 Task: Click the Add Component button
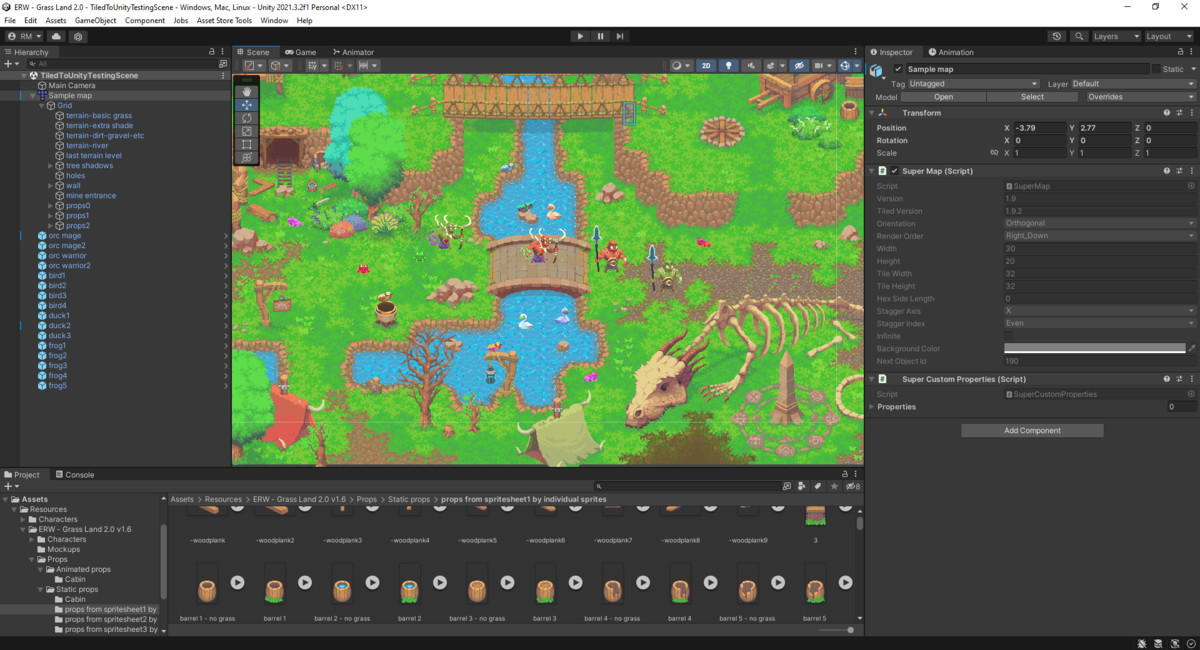1032,430
